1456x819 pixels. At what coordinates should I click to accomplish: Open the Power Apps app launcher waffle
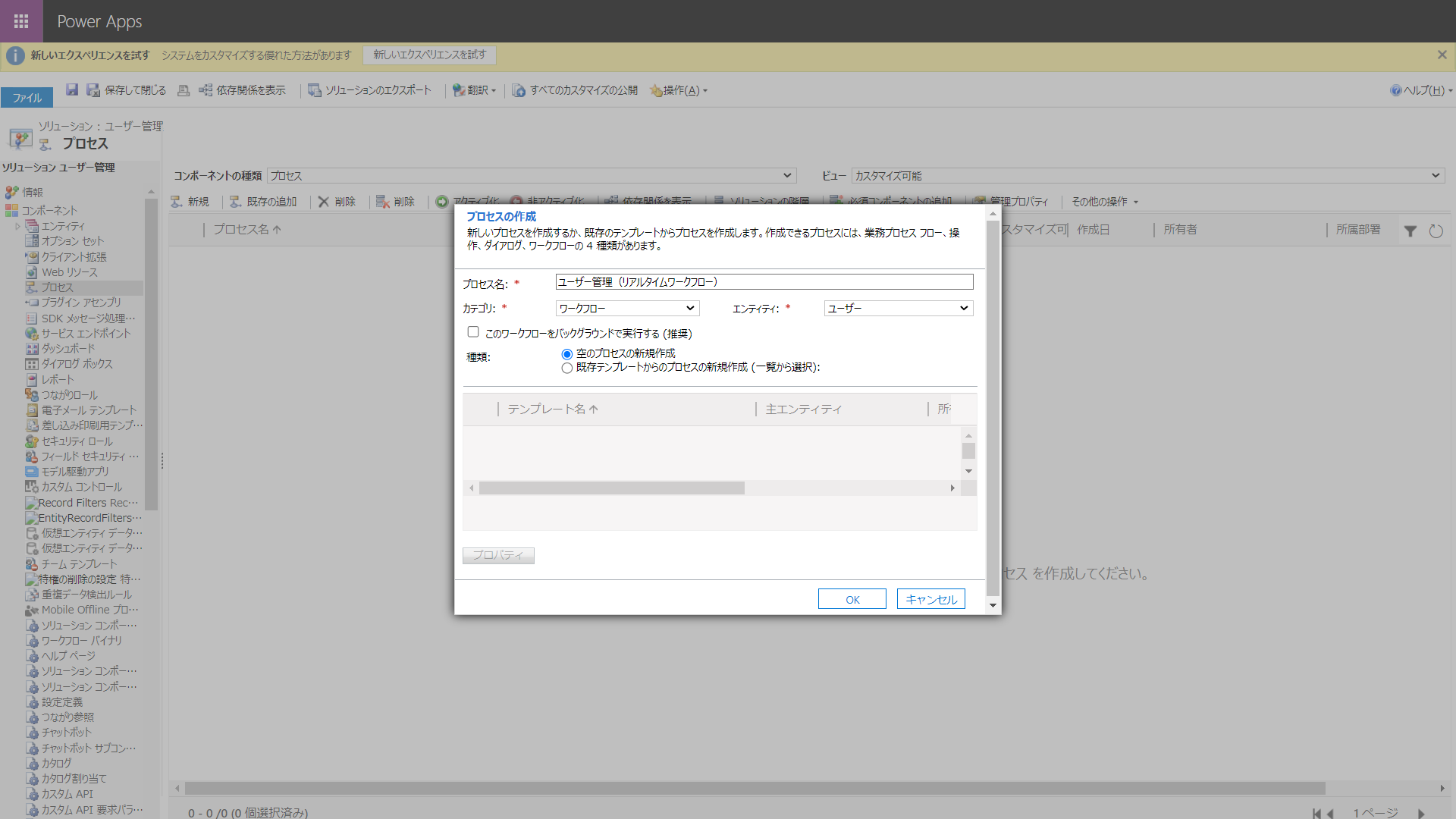point(21,21)
